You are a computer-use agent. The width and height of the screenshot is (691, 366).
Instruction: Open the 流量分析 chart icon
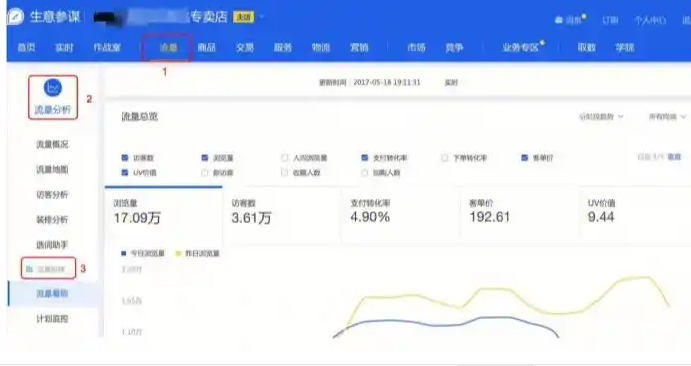click(53, 88)
